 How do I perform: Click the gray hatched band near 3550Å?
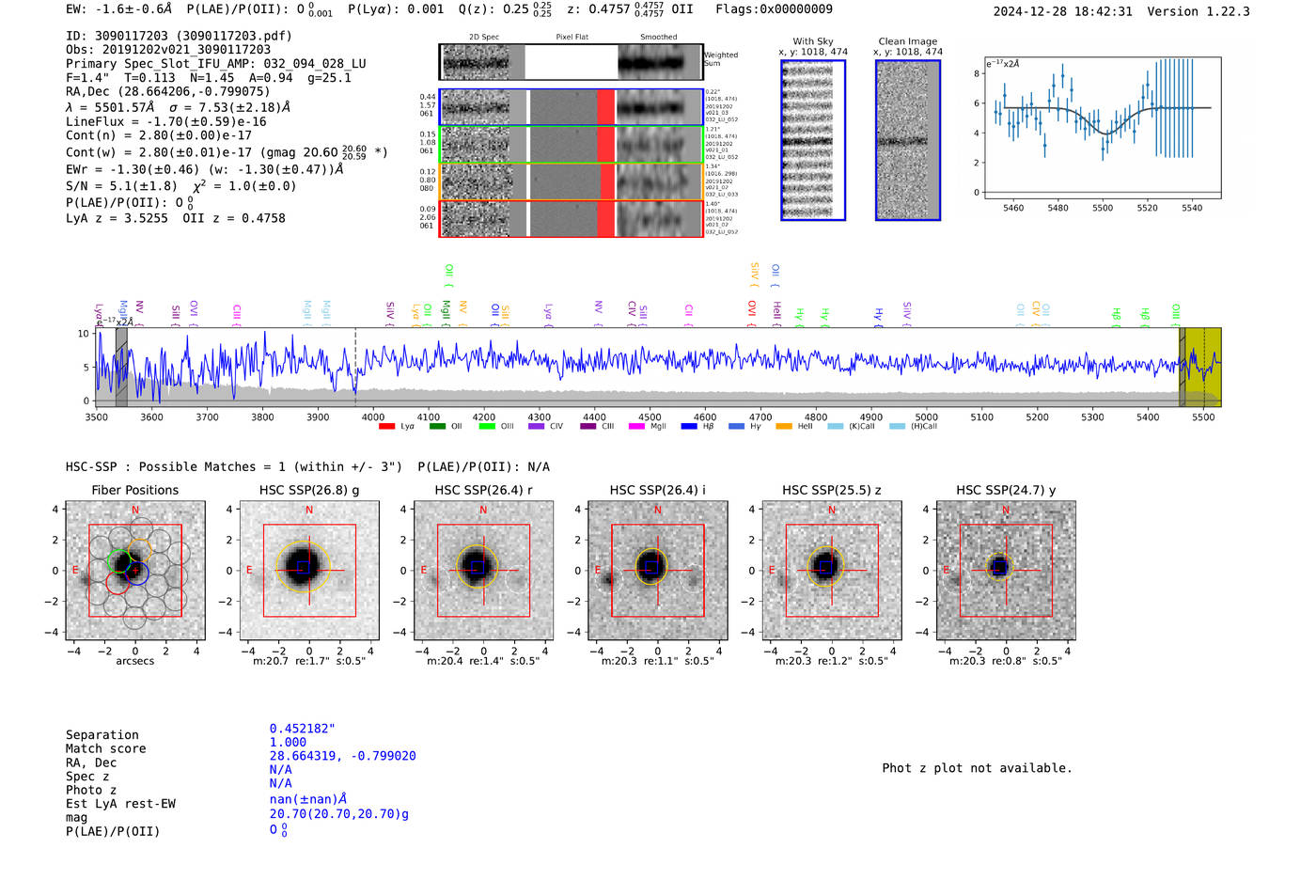point(121,367)
